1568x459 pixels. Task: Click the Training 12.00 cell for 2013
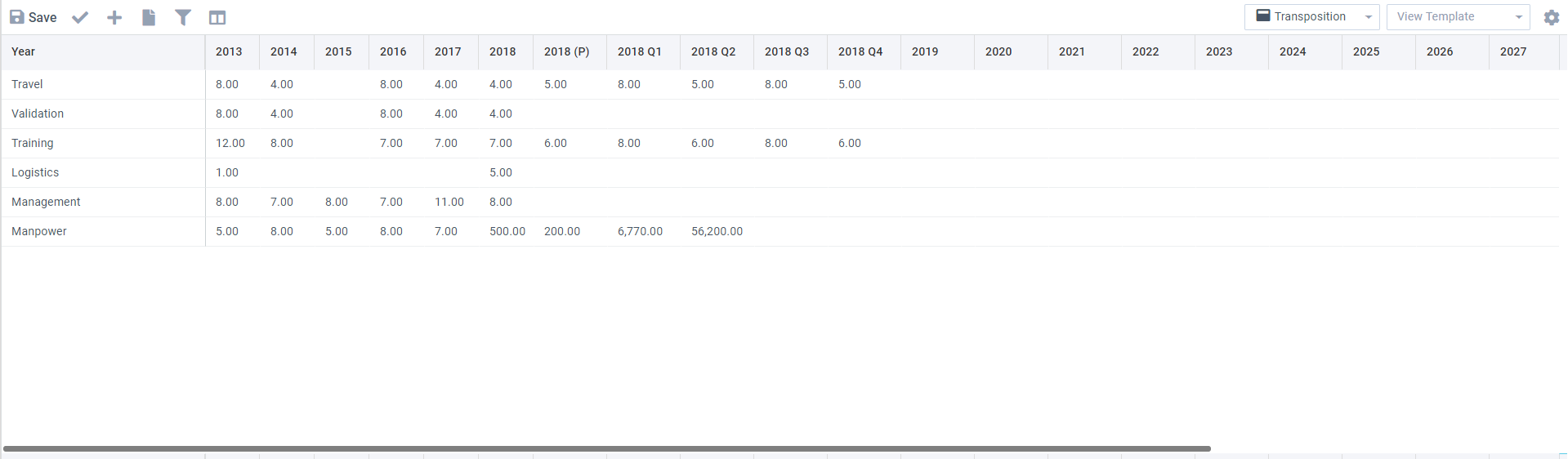[x=230, y=143]
